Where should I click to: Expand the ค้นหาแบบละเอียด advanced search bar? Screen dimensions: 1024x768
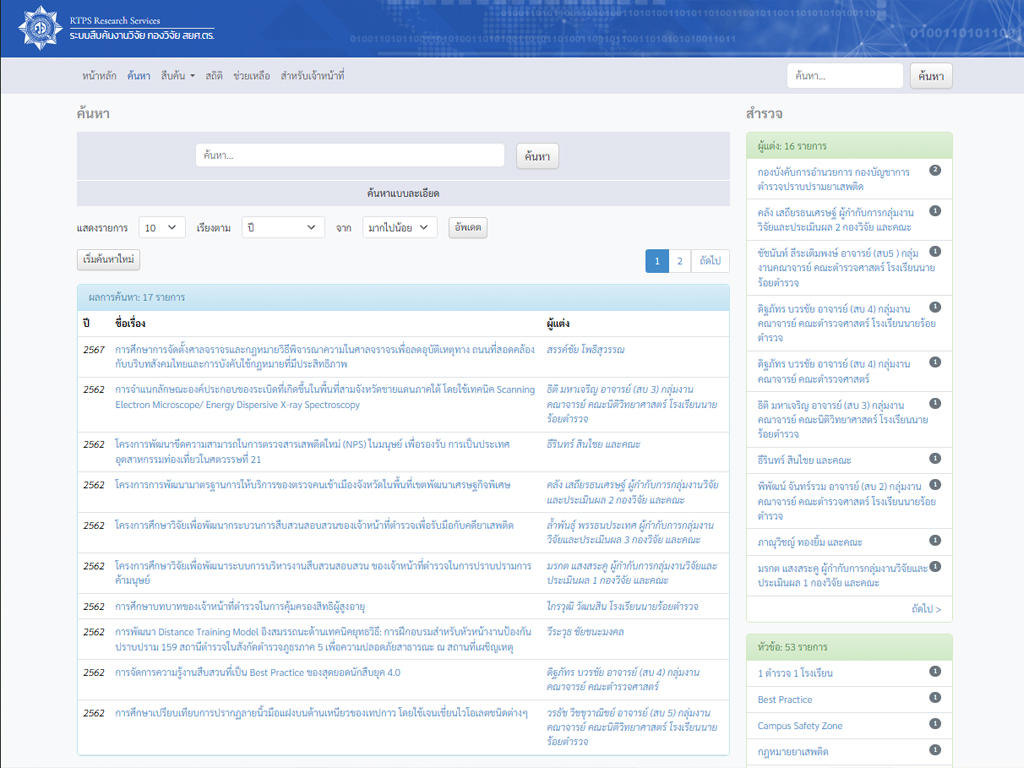coord(403,193)
